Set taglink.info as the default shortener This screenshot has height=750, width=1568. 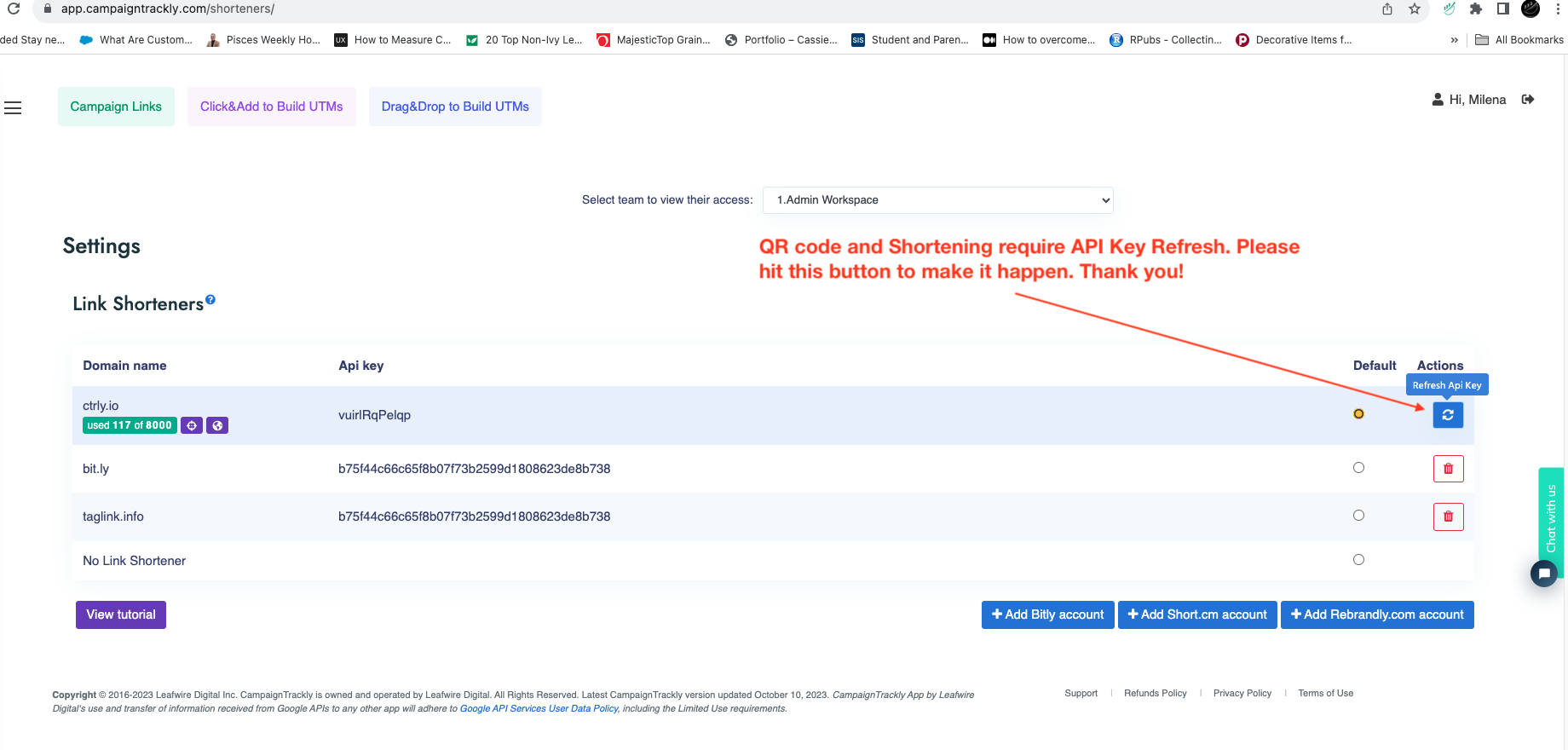pos(1358,516)
